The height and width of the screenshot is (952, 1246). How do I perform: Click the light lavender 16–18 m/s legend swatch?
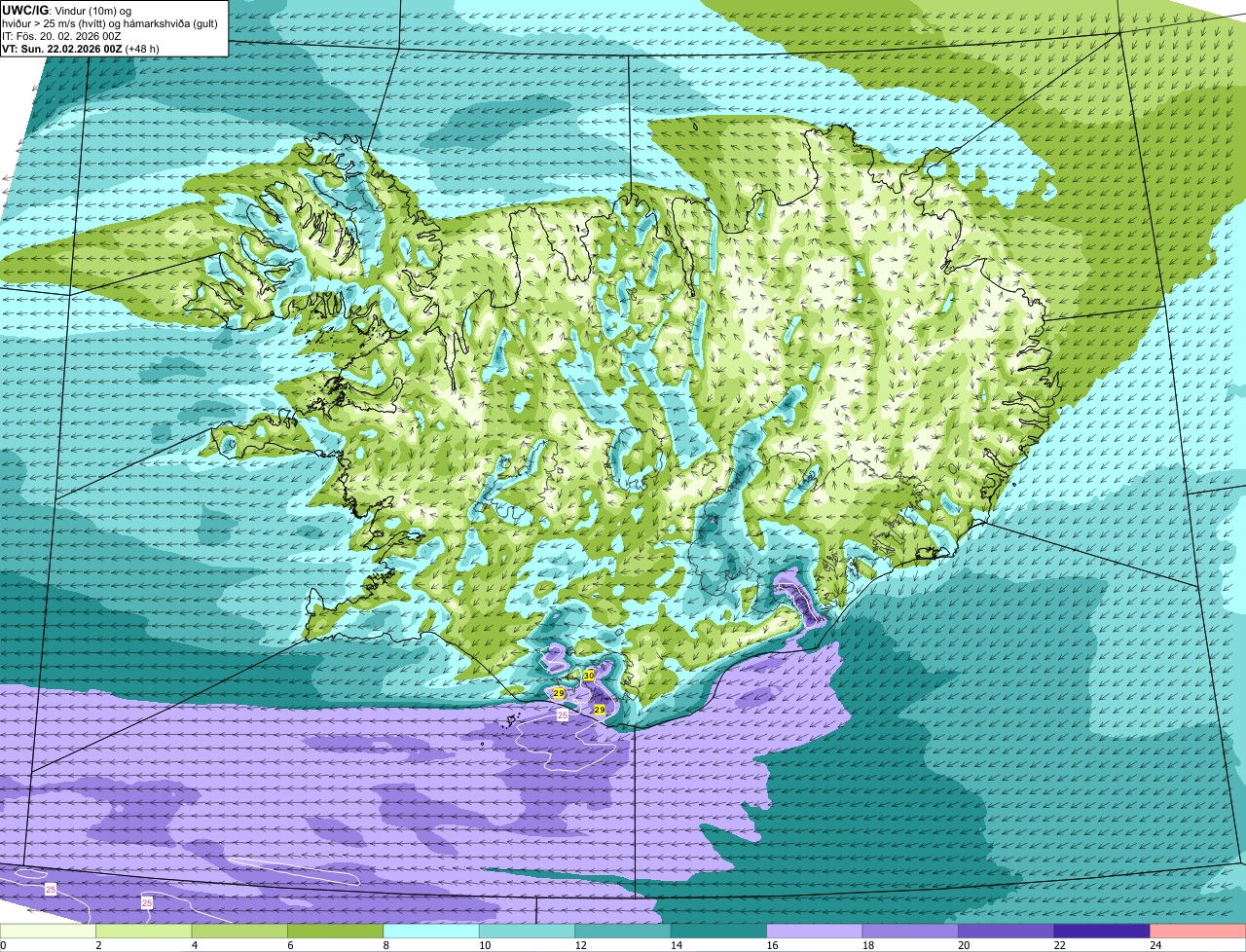pos(815,932)
